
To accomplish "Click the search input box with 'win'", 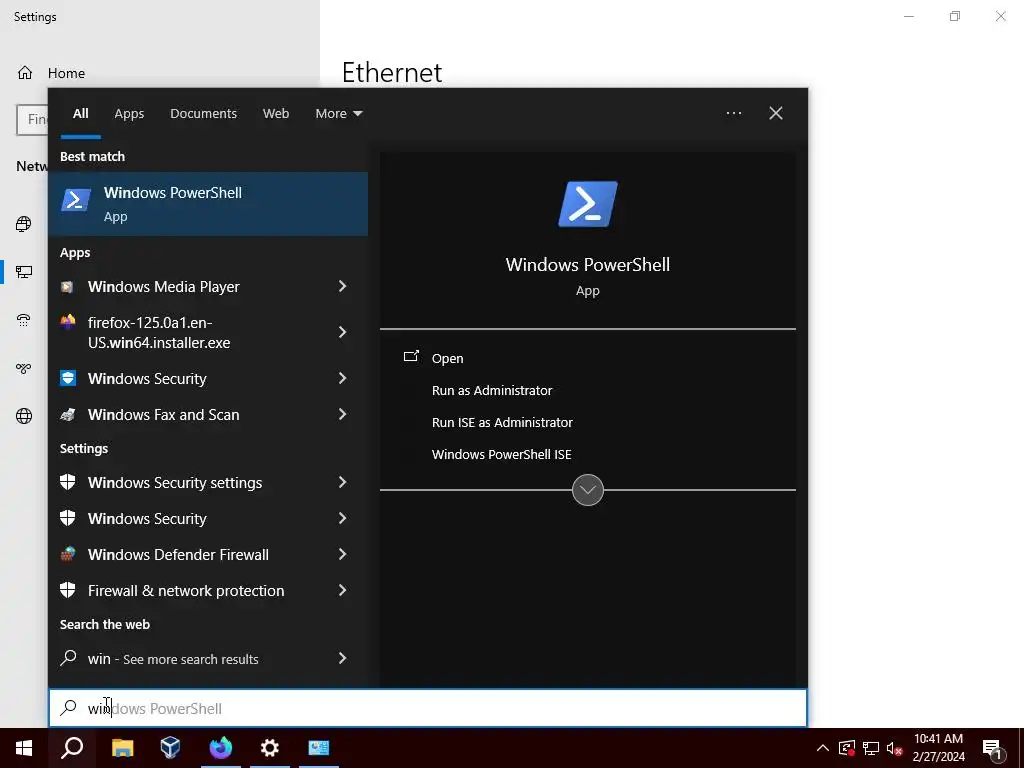I will [x=428, y=708].
